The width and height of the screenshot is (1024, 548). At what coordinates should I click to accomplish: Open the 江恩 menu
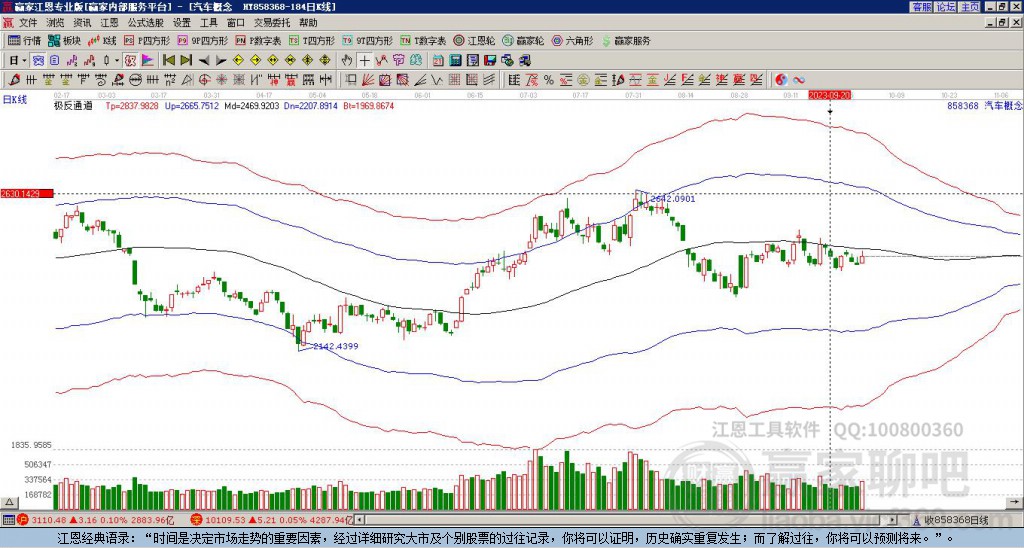click(110, 23)
